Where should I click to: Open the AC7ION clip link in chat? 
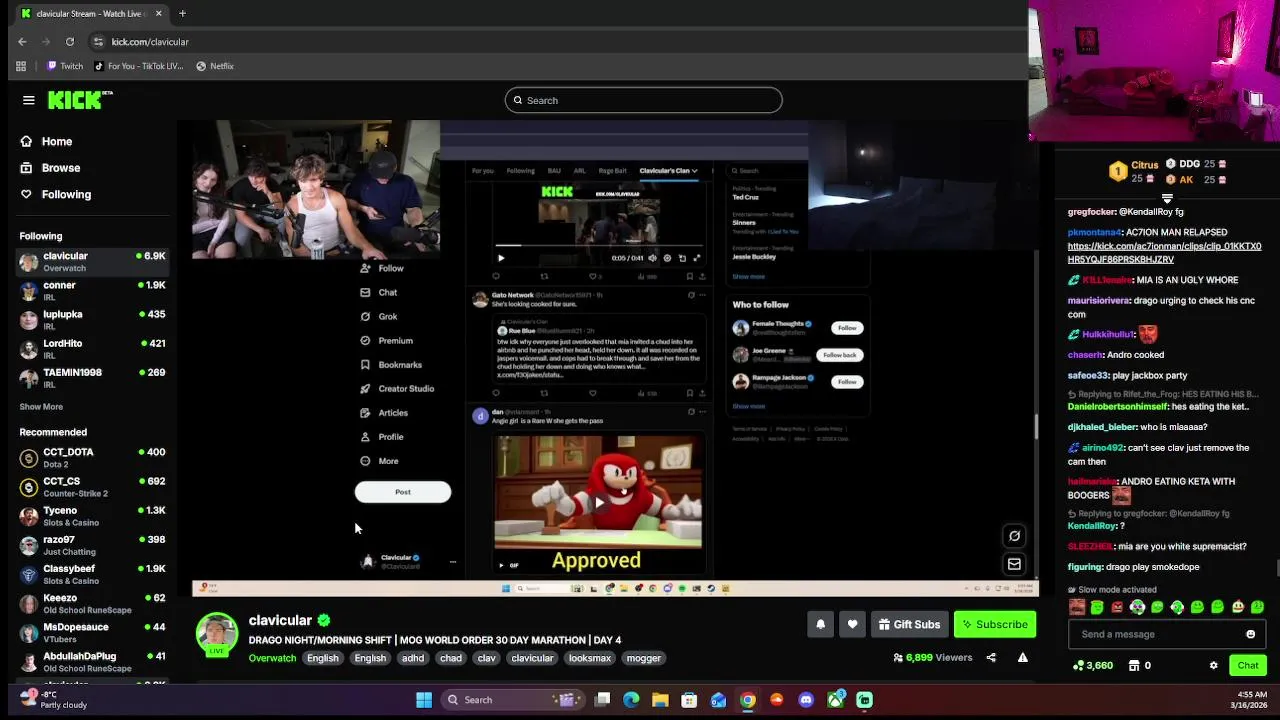tap(1164, 252)
